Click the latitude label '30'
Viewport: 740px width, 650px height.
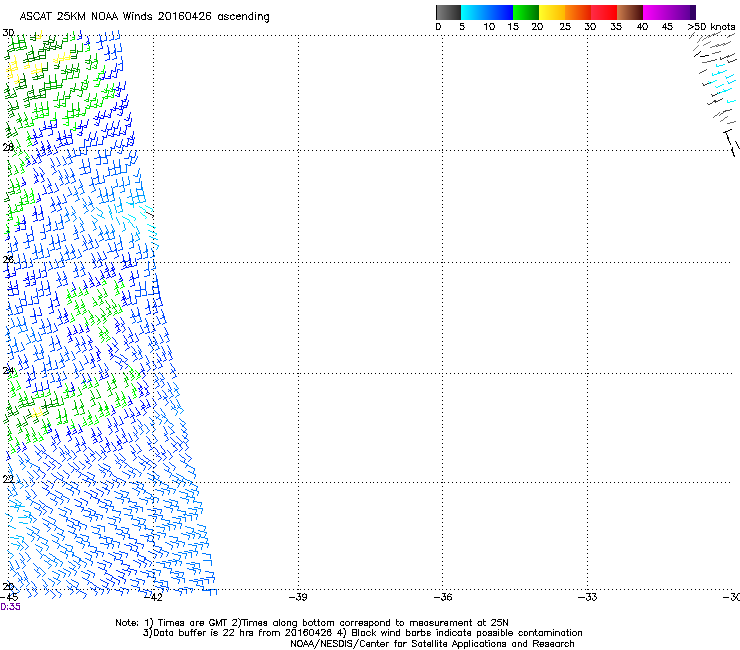8,33
